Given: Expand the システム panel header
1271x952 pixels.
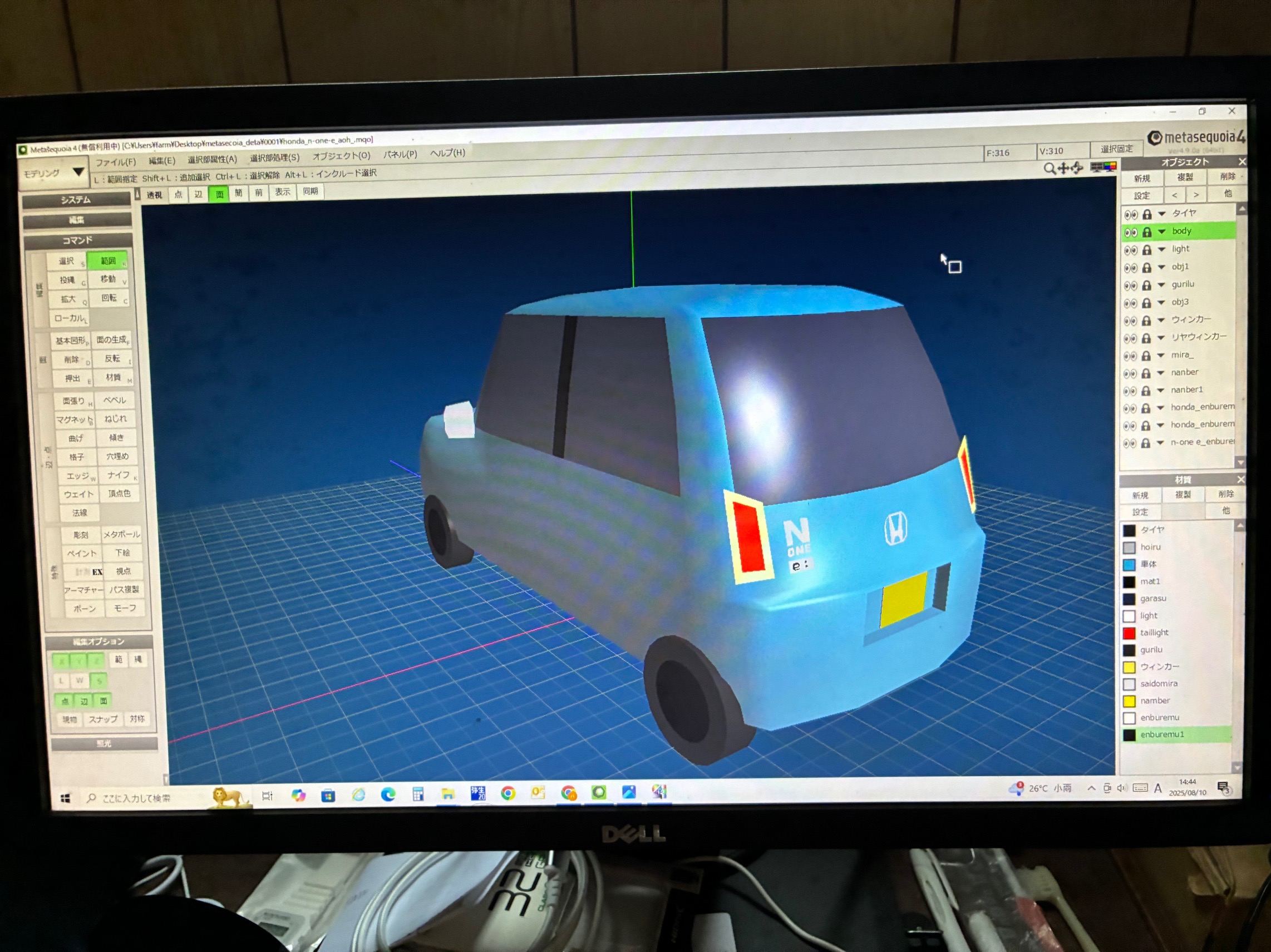Looking at the screenshot, I should (76, 200).
